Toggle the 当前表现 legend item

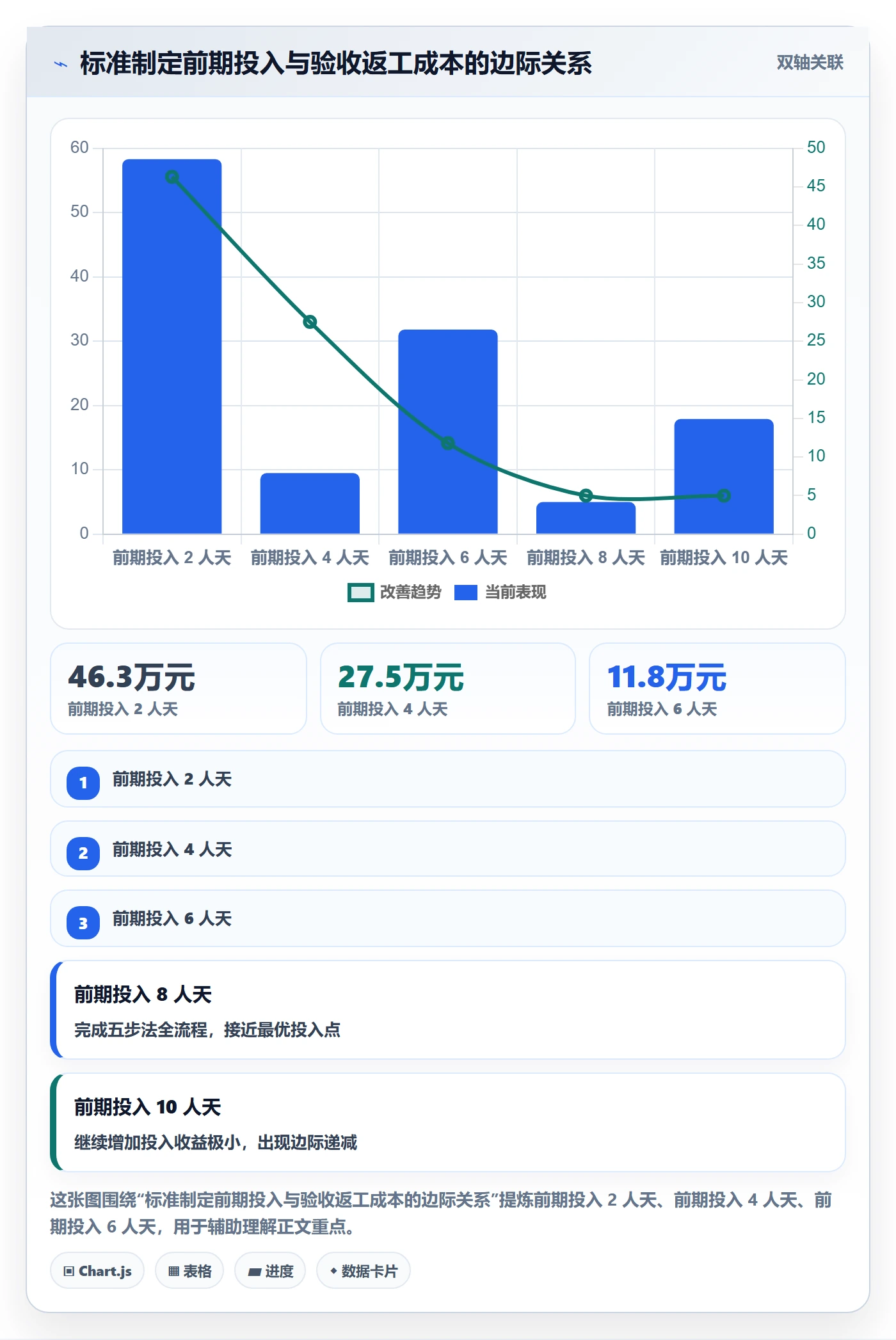click(500, 593)
